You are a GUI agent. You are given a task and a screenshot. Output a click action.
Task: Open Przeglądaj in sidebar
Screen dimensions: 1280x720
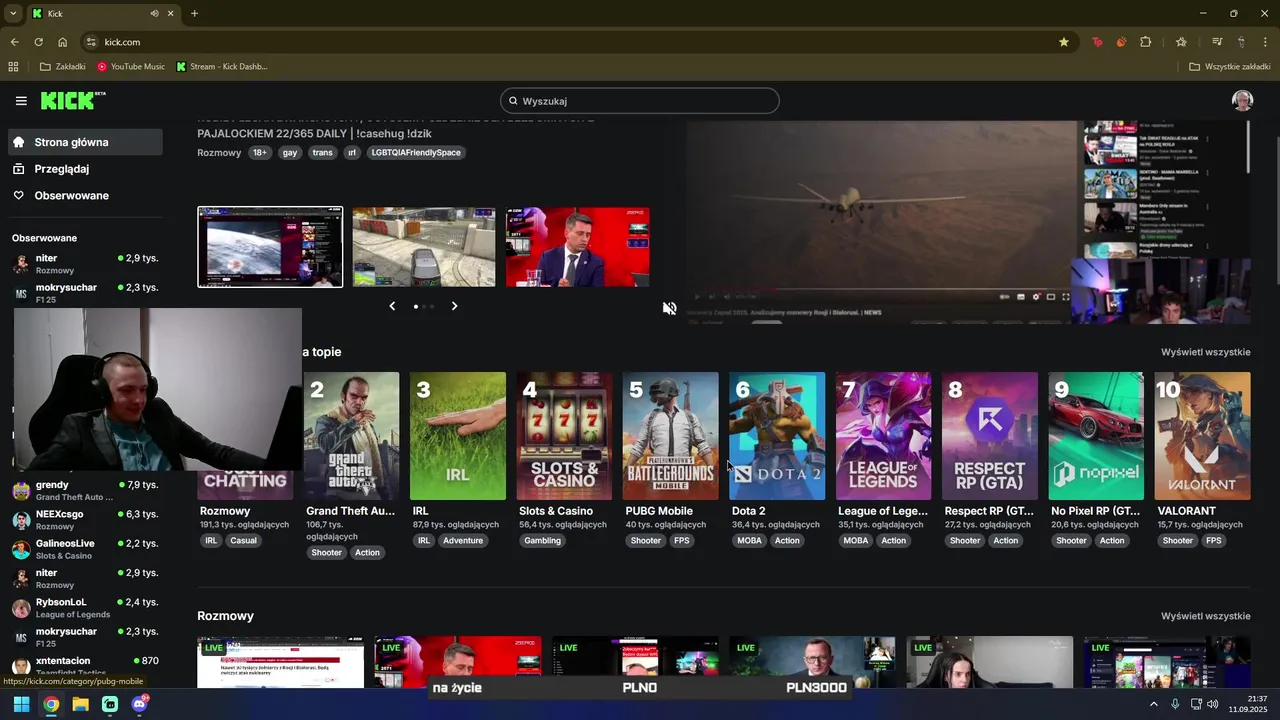point(85,169)
